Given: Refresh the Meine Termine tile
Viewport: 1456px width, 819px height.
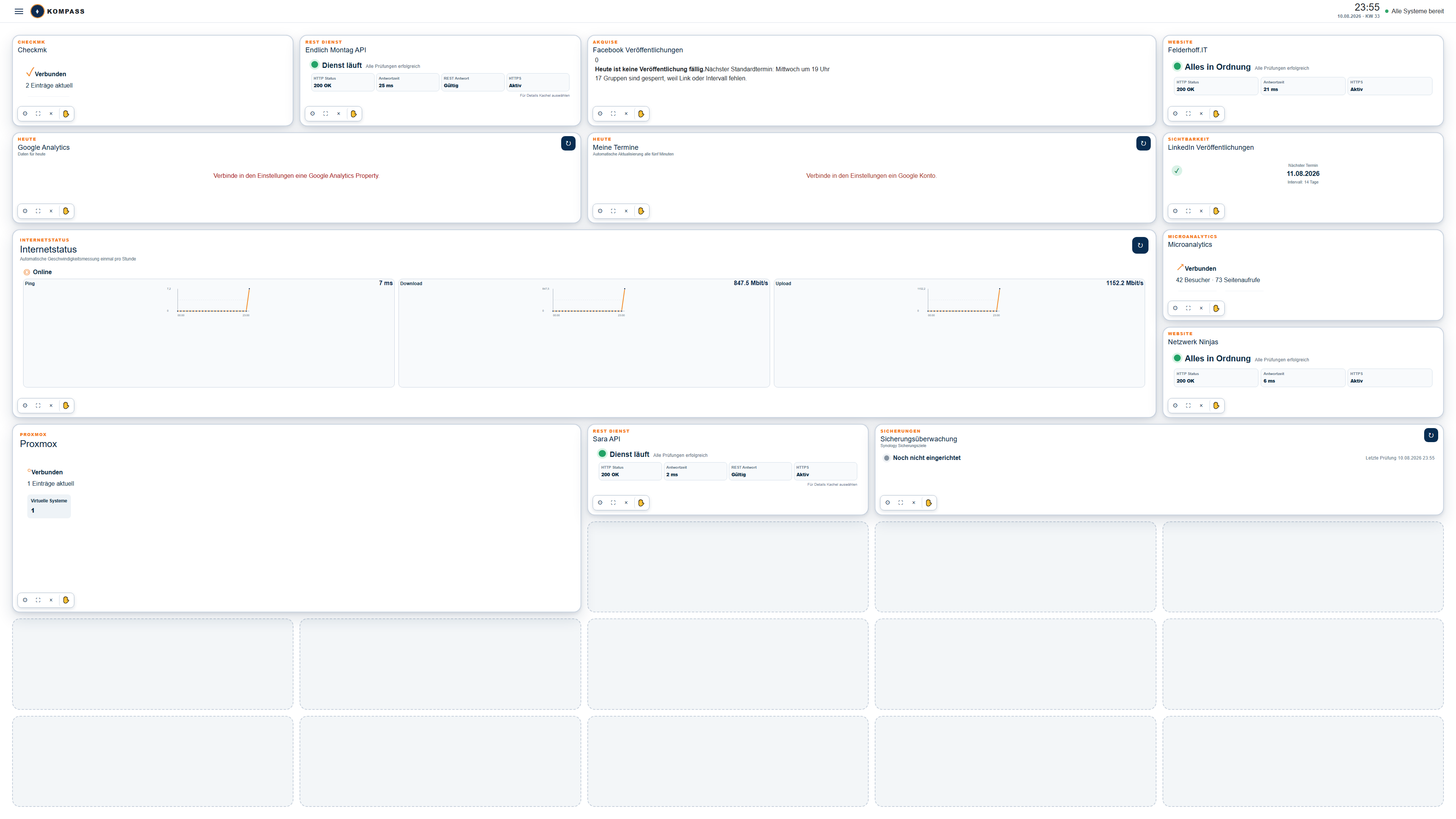Looking at the screenshot, I should [x=1143, y=144].
